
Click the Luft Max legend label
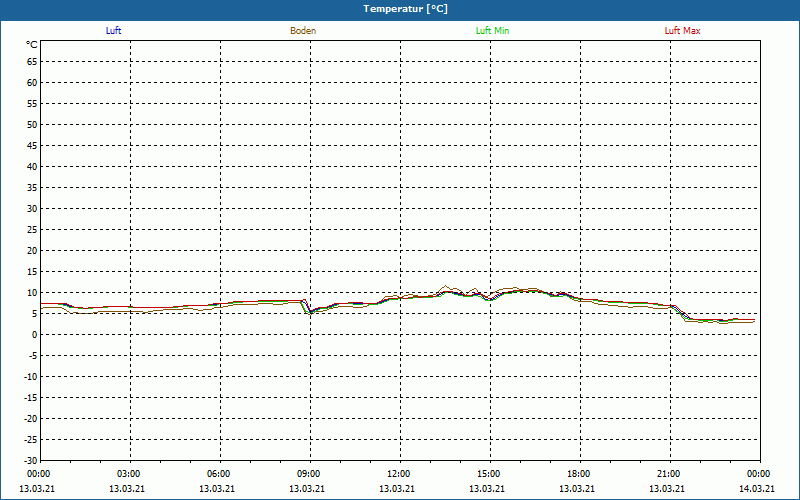[682, 31]
